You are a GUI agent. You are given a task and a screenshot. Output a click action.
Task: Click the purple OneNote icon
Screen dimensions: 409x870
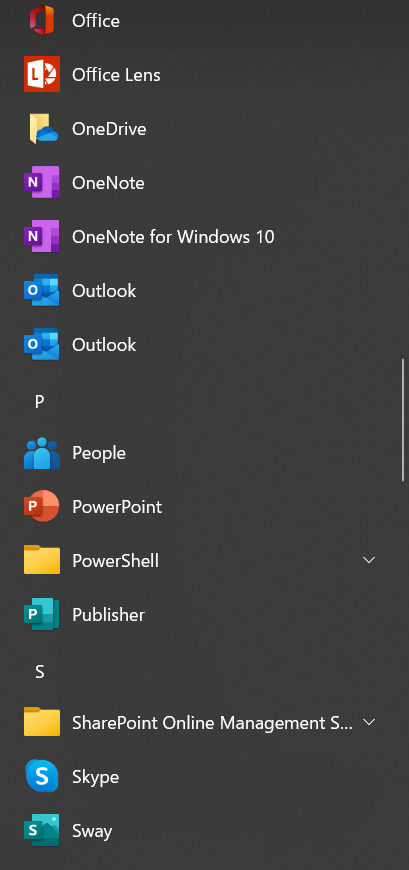click(x=42, y=182)
